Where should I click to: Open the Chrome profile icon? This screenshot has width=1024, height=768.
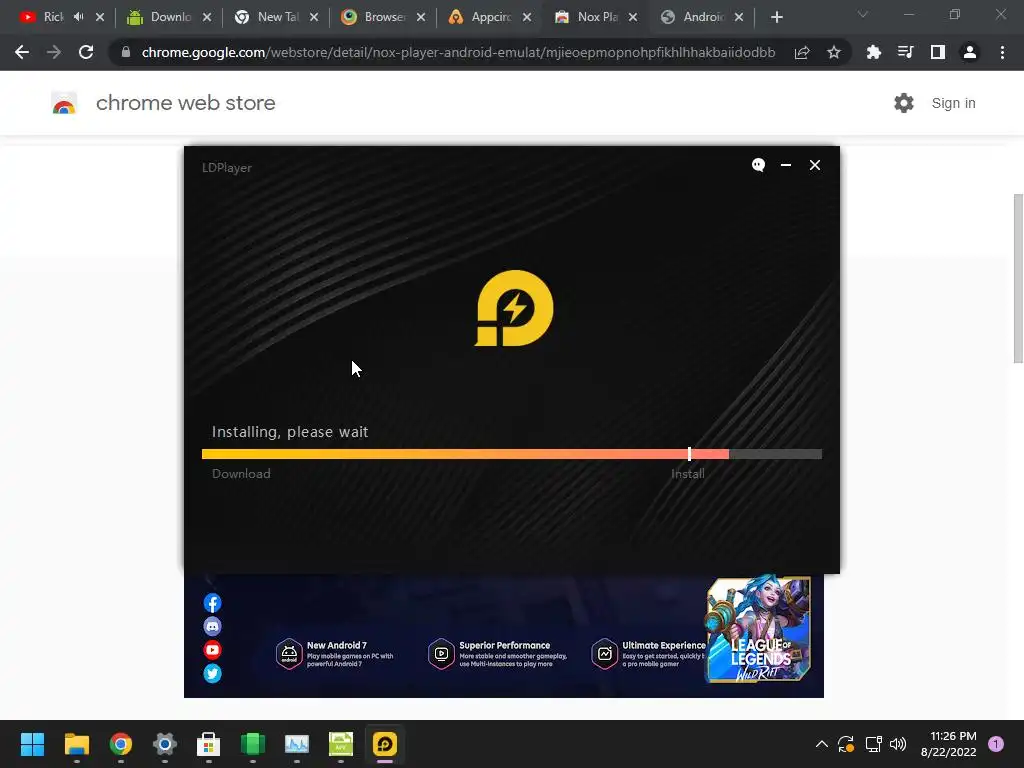(x=969, y=52)
